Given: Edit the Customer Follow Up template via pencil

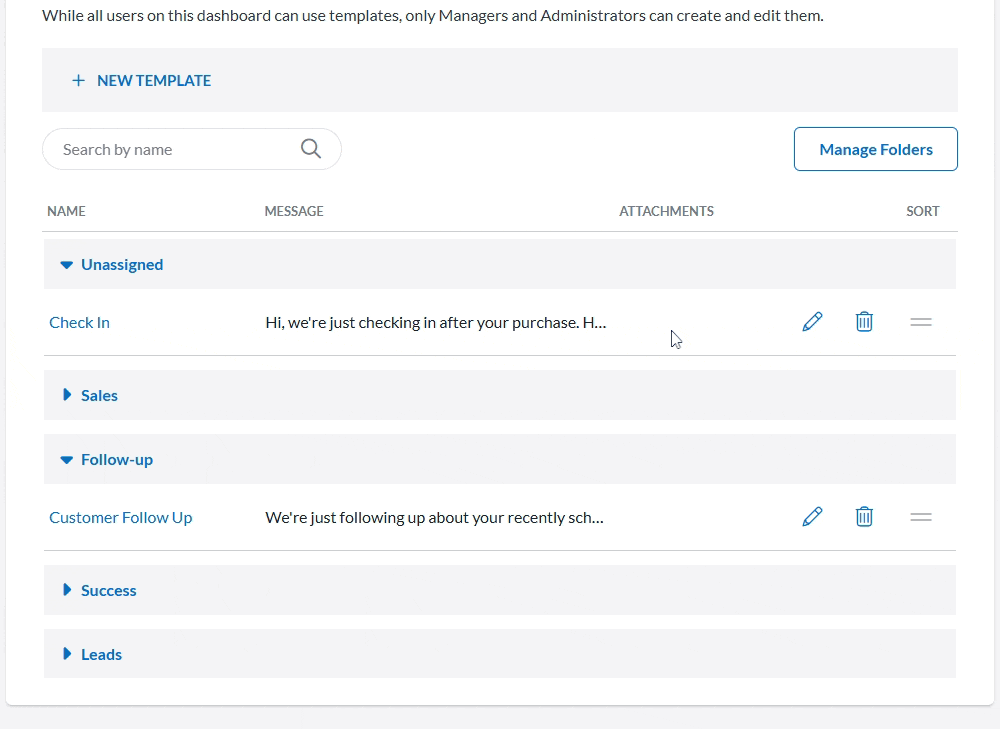Looking at the screenshot, I should 812,517.
